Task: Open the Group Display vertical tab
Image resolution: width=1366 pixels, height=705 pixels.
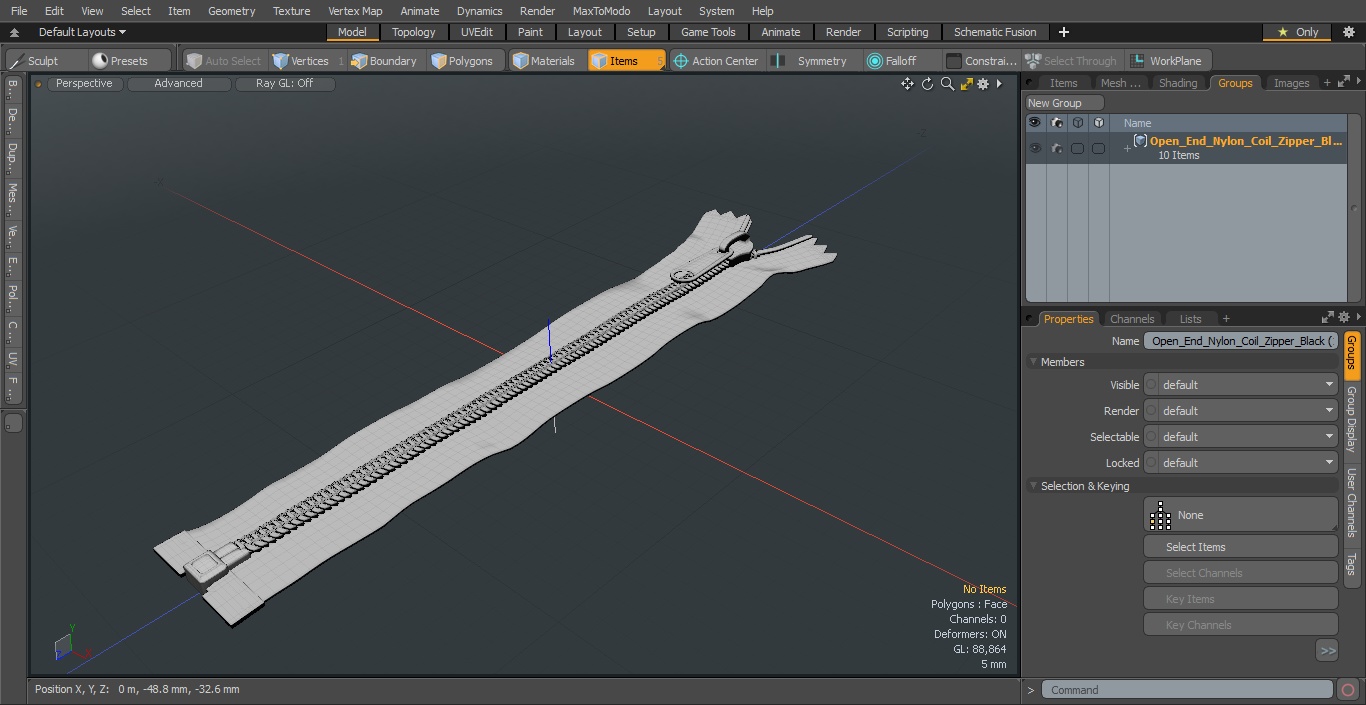Action: click(x=1352, y=419)
